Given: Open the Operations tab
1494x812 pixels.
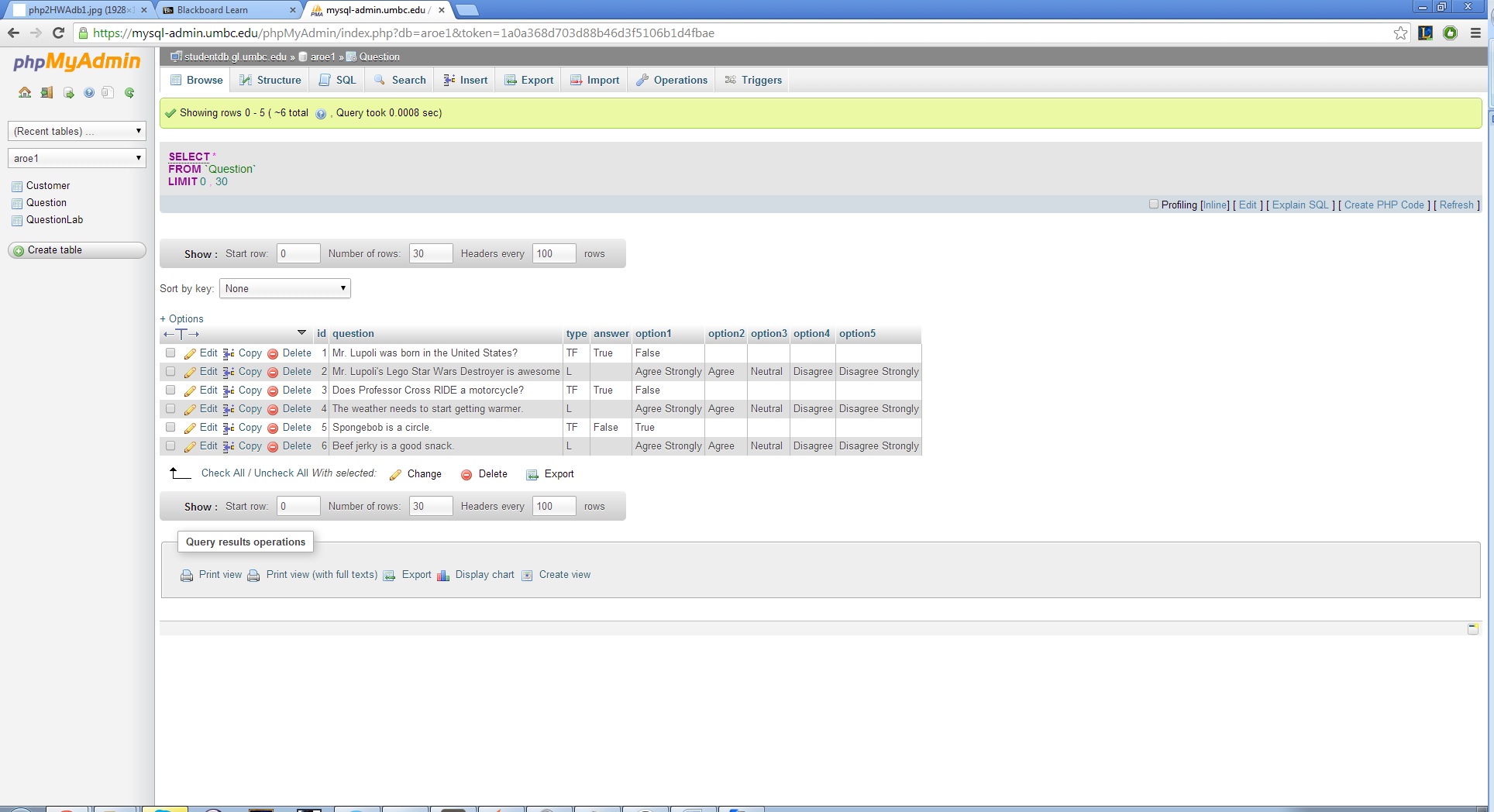Looking at the screenshot, I should click(672, 80).
